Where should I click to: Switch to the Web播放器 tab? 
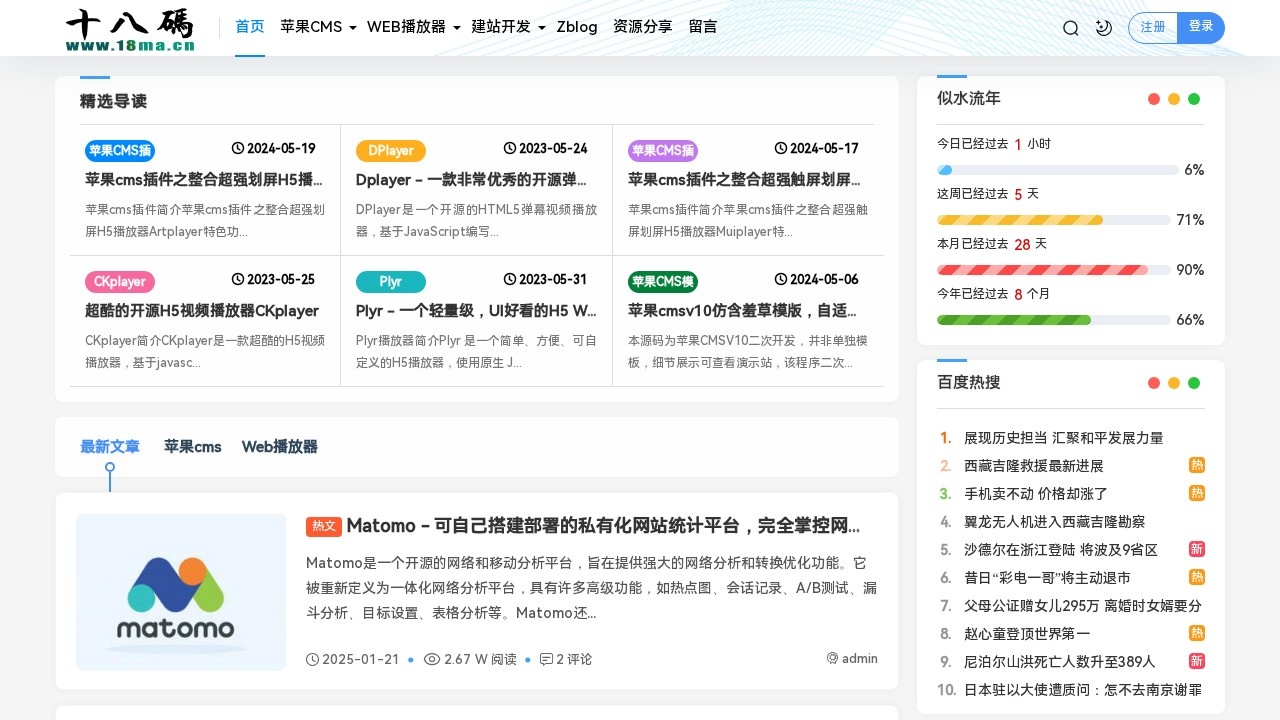[280, 447]
